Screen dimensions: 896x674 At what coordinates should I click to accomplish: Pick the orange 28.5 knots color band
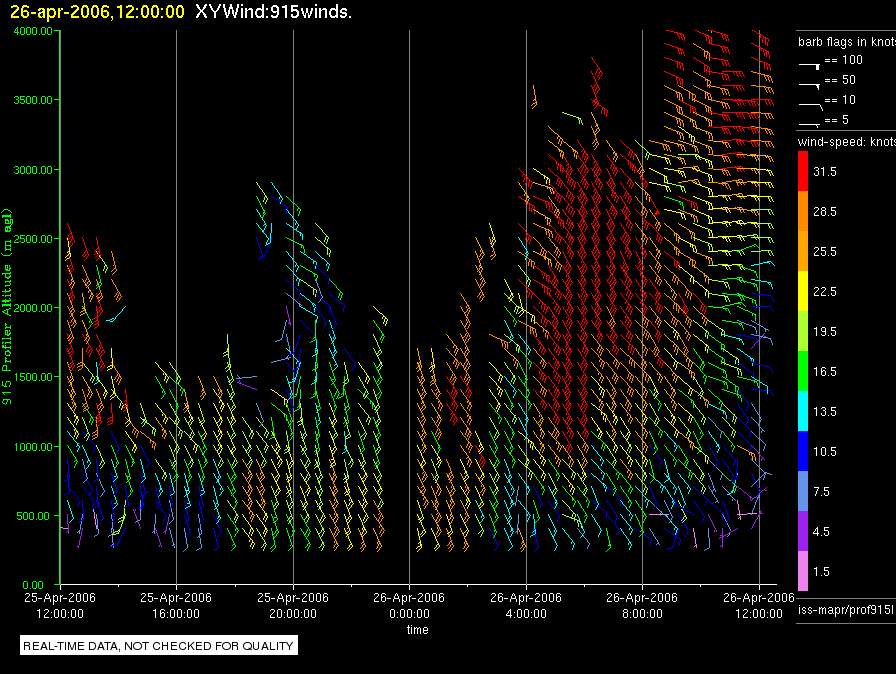click(x=802, y=212)
